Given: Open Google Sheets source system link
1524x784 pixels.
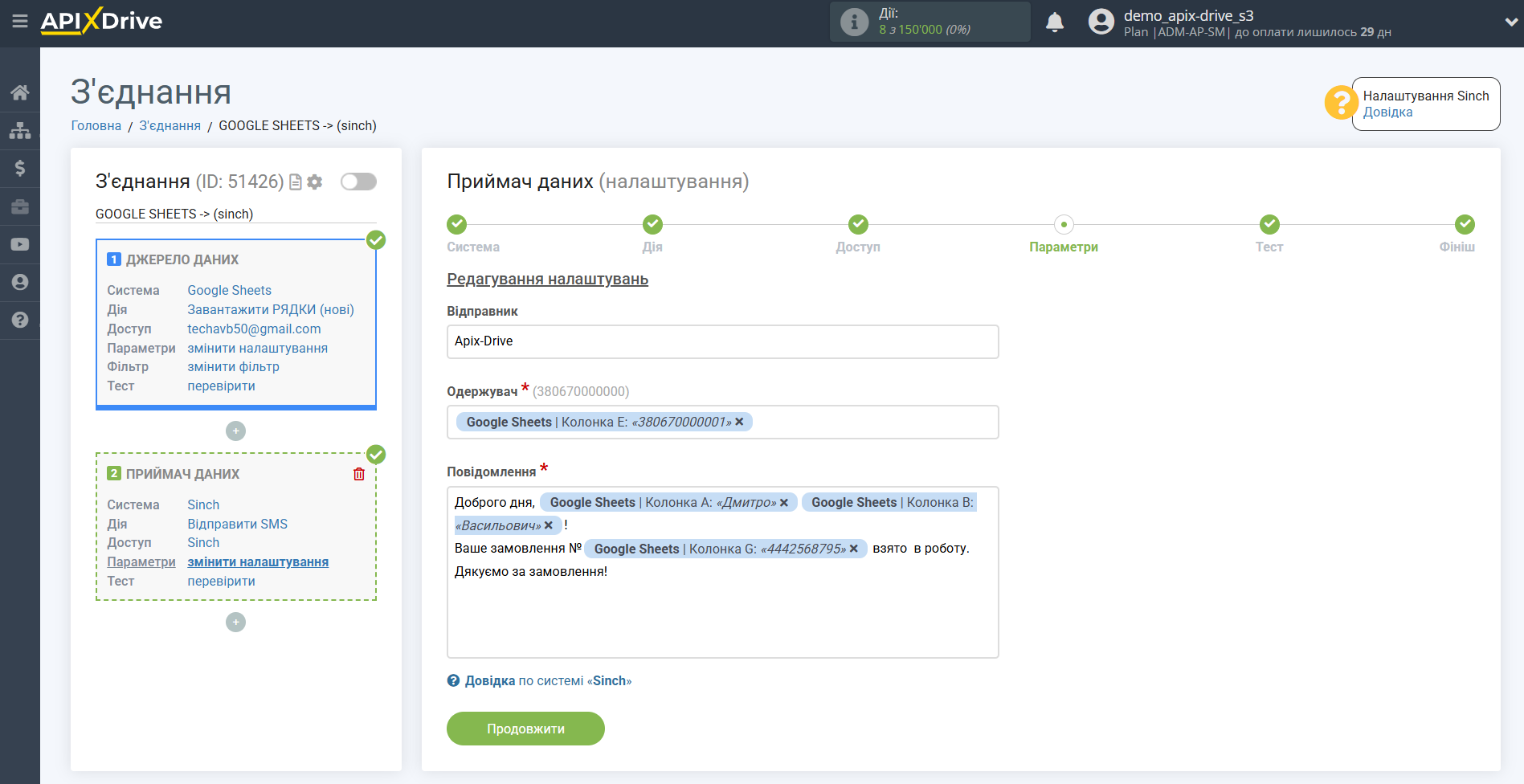Looking at the screenshot, I should click(x=229, y=291).
